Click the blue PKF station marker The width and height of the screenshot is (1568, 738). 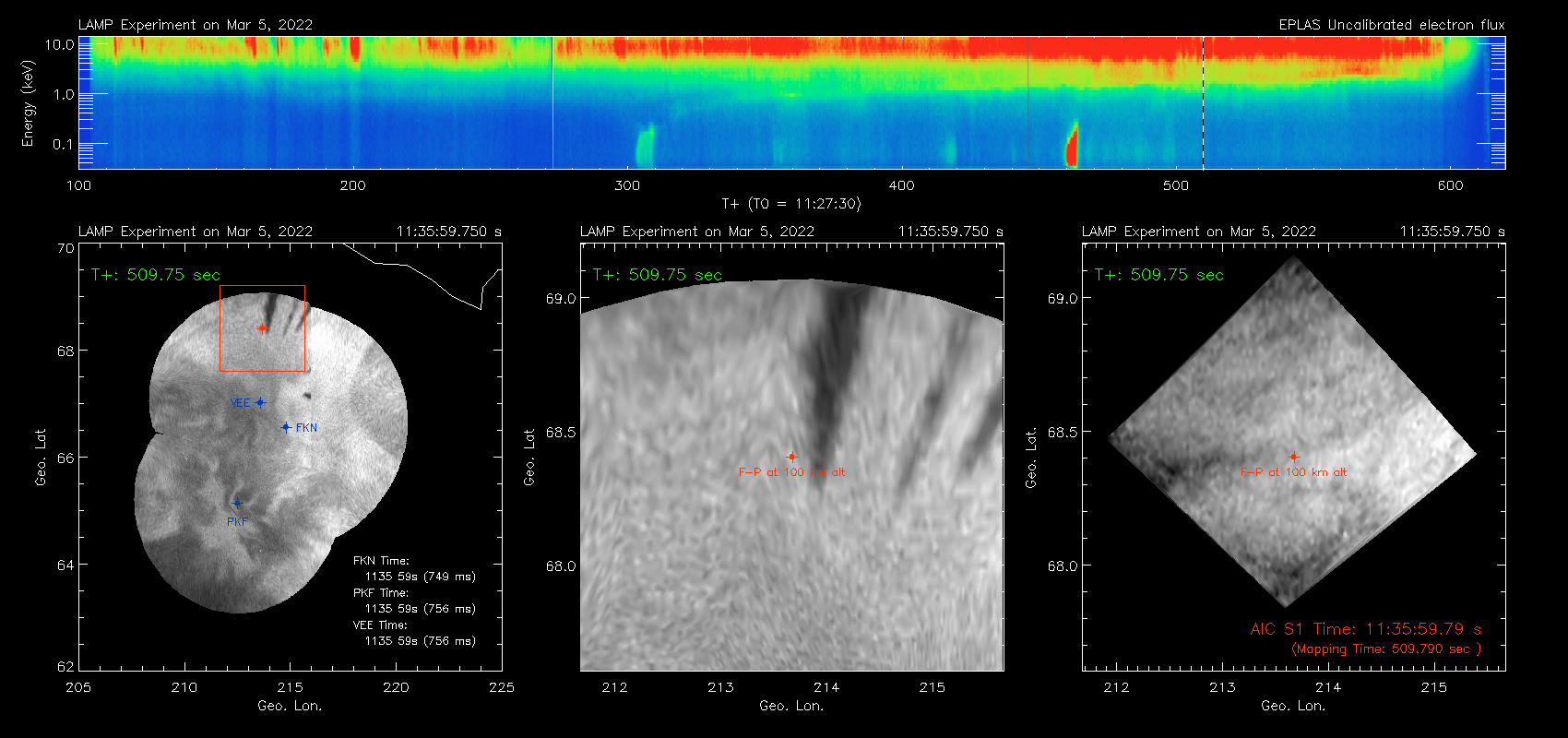pos(237,503)
